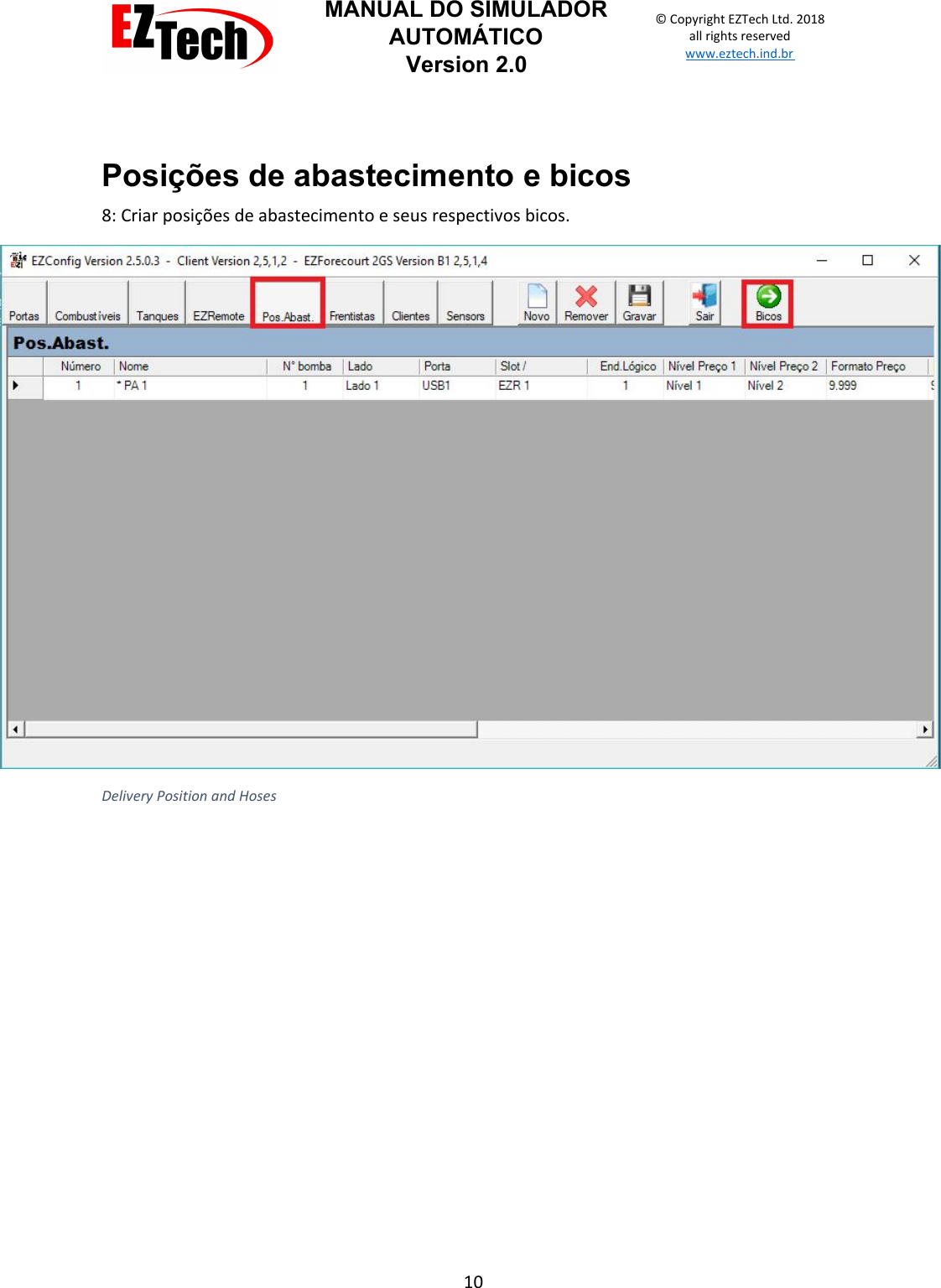Image resolution: width=941 pixels, height=1288 pixels.
Task: Click the Lado column header
Action: tap(382, 366)
